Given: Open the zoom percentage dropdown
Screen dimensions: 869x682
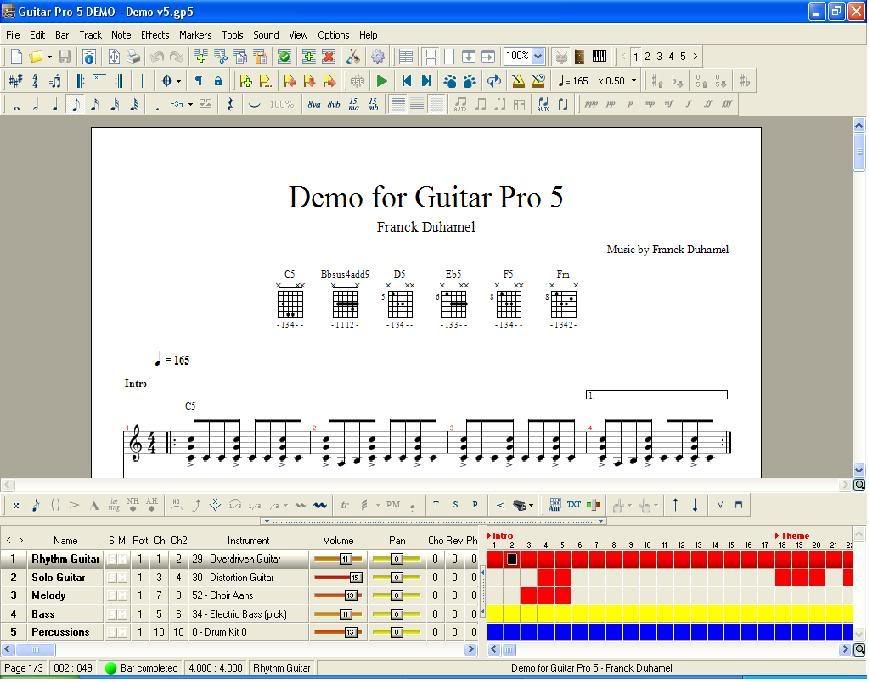Looking at the screenshot, I should [538, 57].
